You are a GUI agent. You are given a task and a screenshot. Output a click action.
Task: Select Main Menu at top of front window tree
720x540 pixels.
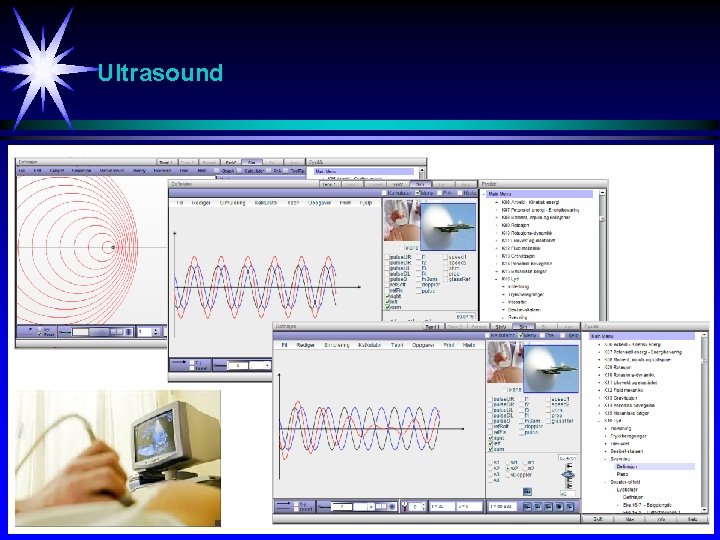[642, 336]
